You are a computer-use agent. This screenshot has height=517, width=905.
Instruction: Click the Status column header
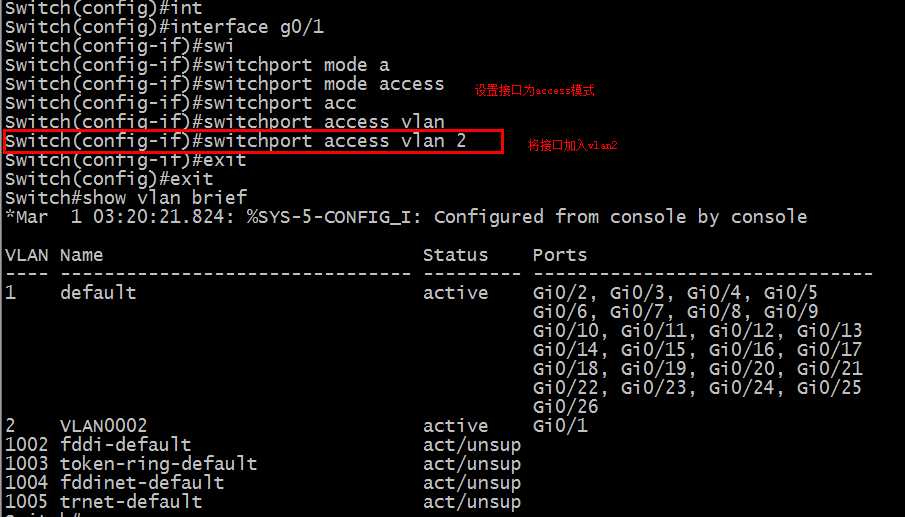coord(455,255)
